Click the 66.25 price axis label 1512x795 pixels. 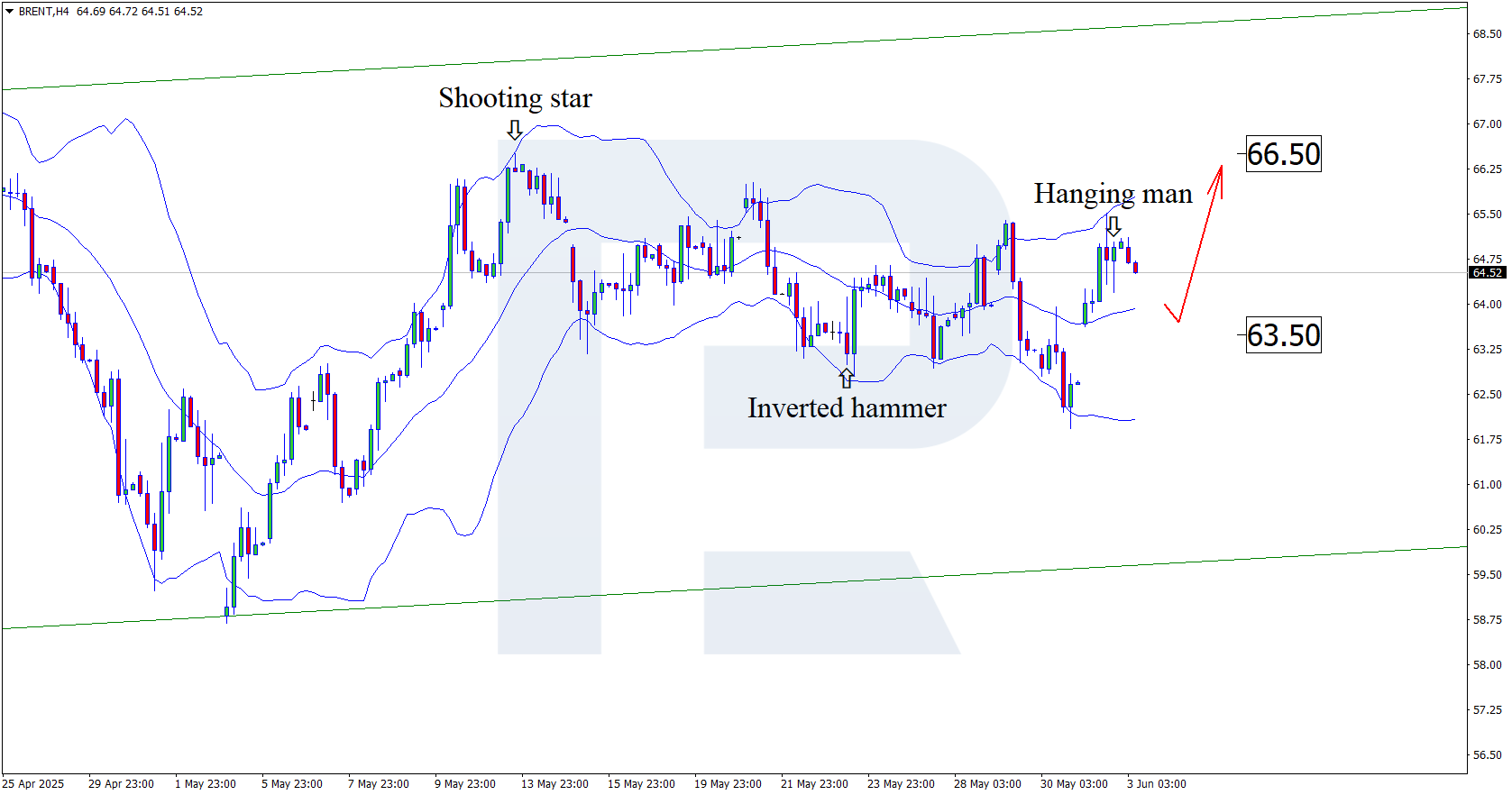coord(1487,169)
